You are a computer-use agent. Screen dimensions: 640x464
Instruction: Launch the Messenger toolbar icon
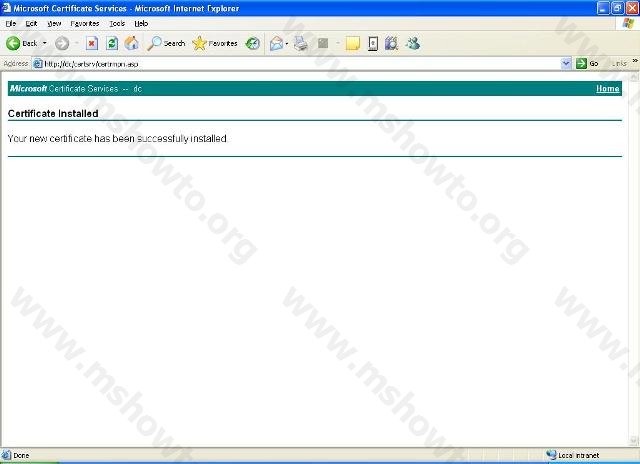413,43
